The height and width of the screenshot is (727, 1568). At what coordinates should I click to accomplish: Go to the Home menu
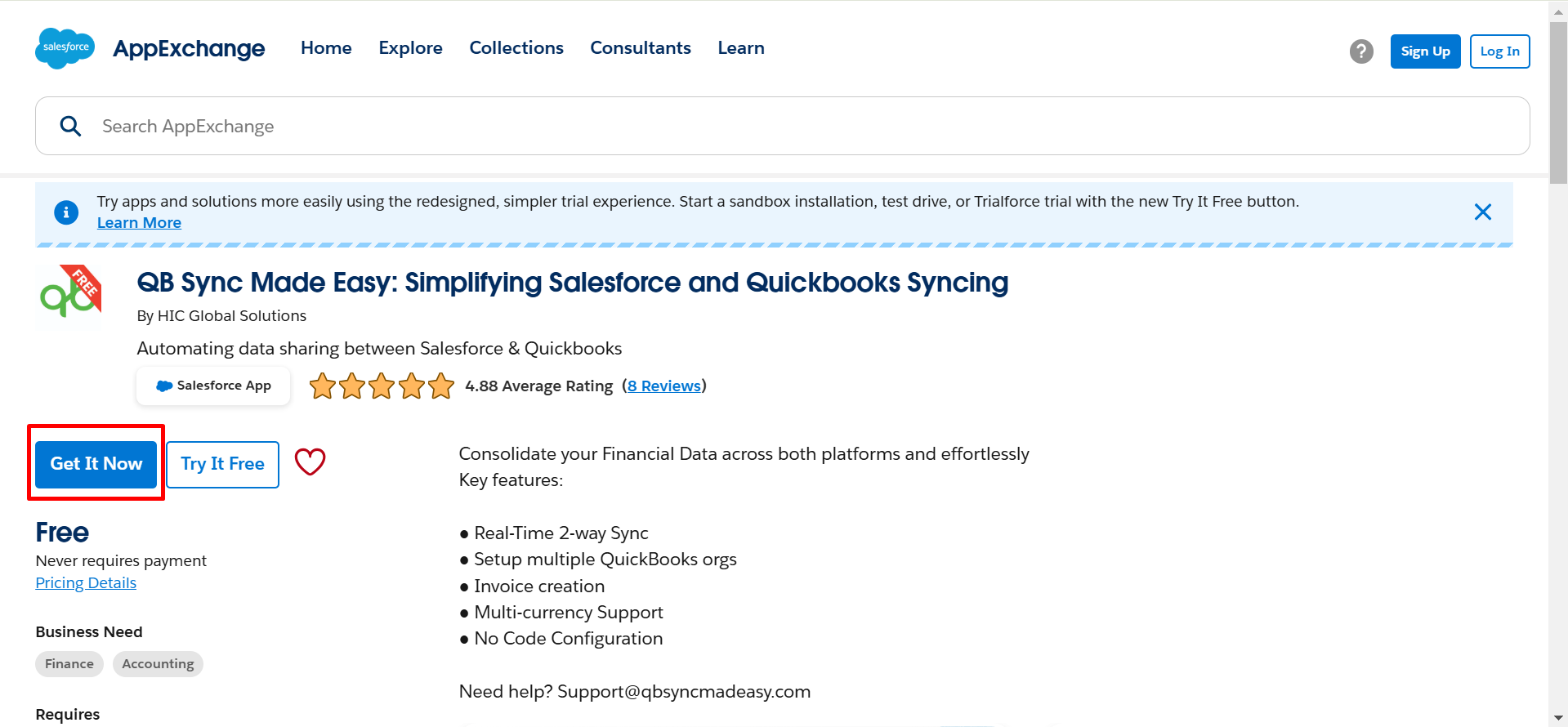click(x=326, y=48)
